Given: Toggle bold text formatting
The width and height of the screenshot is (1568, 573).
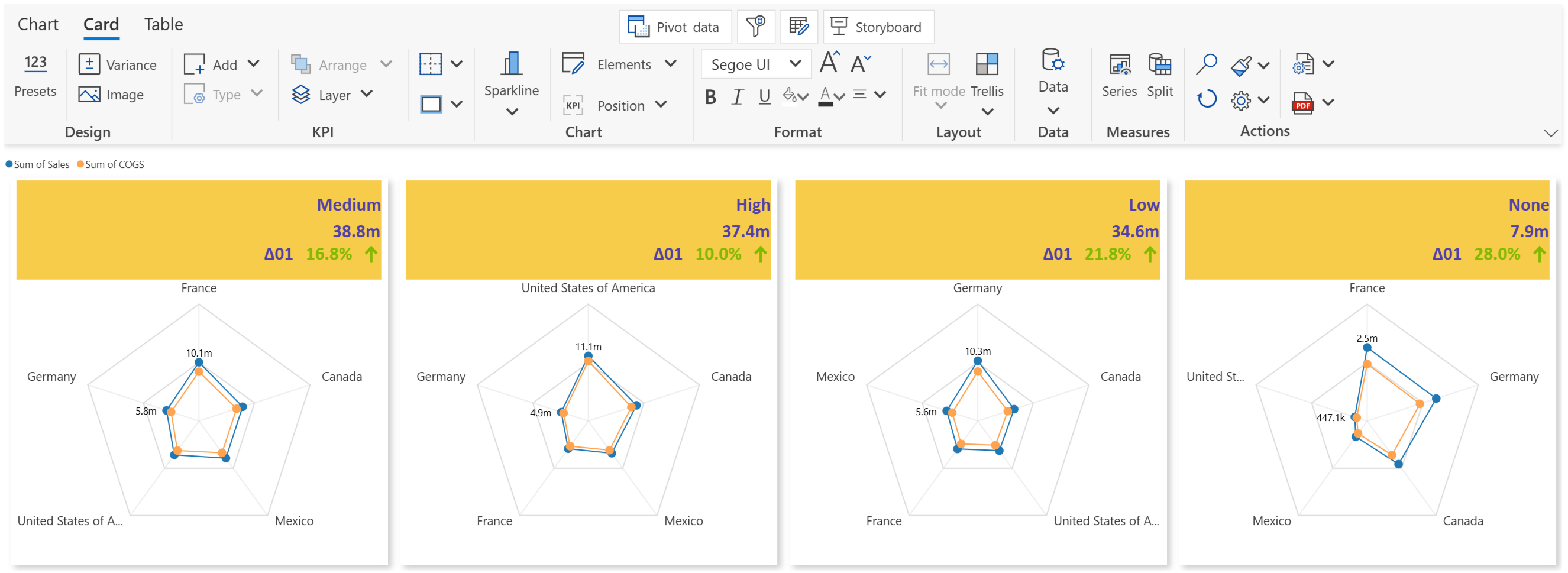Looking at the screenshot, I should click(x=710, y=97).
